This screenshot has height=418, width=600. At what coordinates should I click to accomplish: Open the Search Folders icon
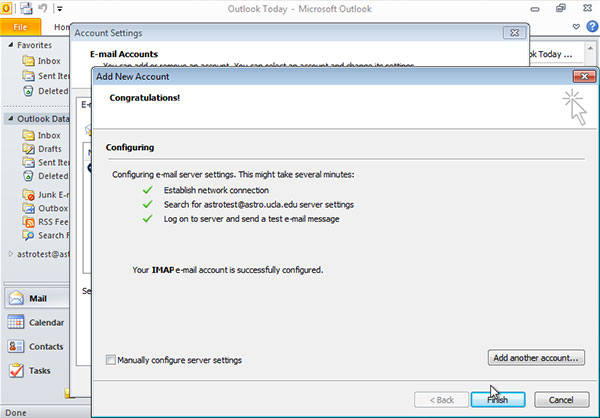tap(28, 235)
